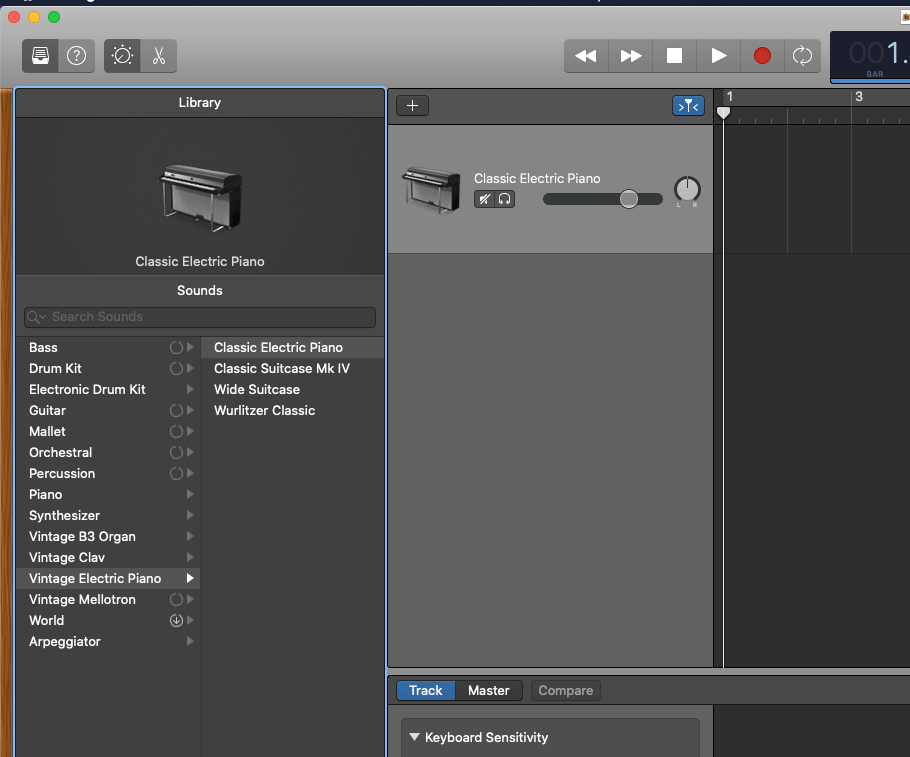Start playback with the Play button
Viewport: 910px width, 757px height.
coord(719,56)
